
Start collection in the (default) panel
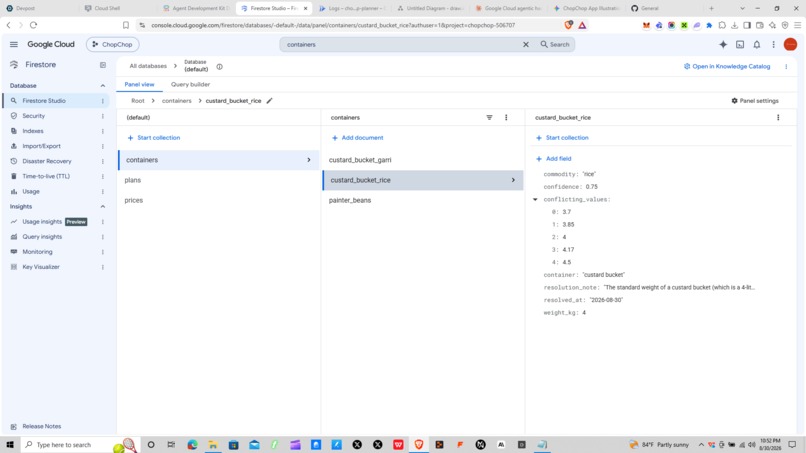tap(154, 138)
